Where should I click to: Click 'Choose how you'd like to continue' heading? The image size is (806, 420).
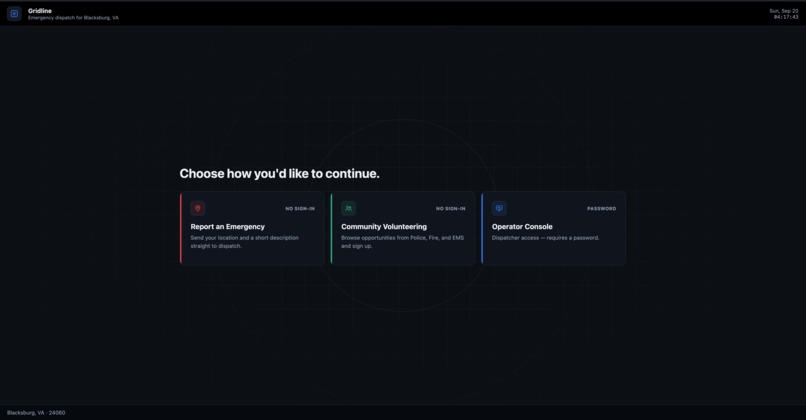tap(280, 174)
